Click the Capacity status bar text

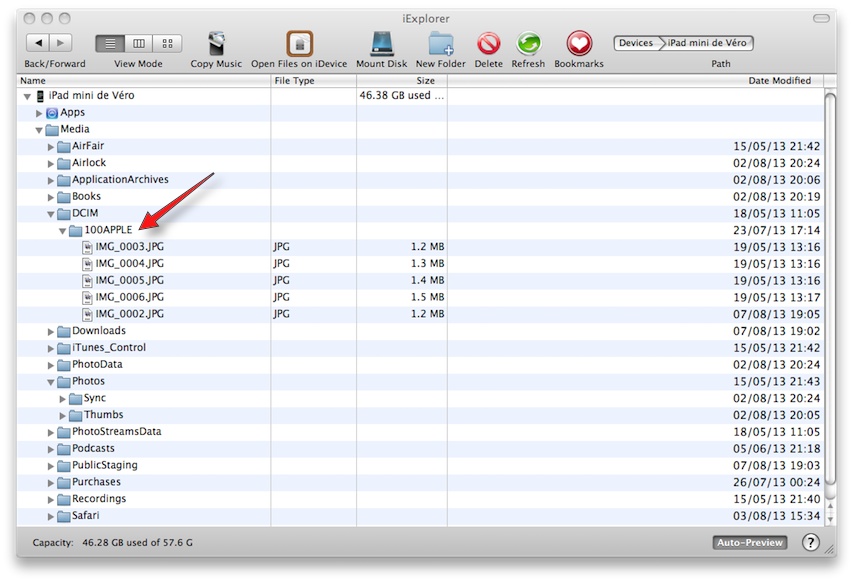click(112, 543)
